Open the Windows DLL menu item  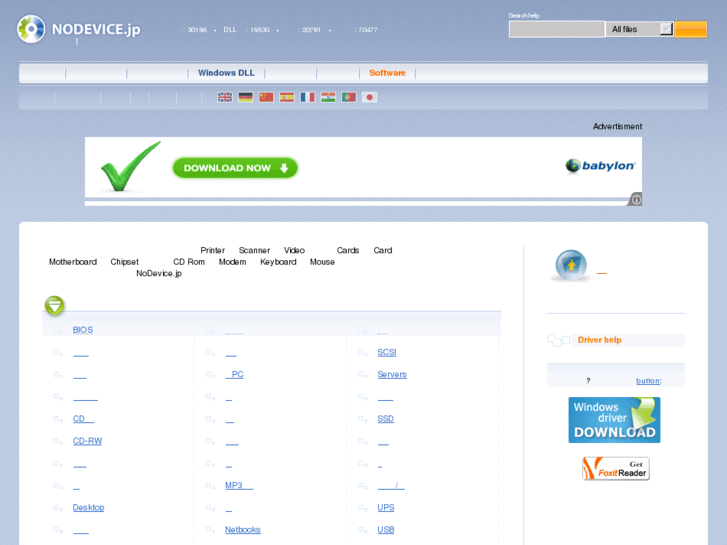coord(226,73)
